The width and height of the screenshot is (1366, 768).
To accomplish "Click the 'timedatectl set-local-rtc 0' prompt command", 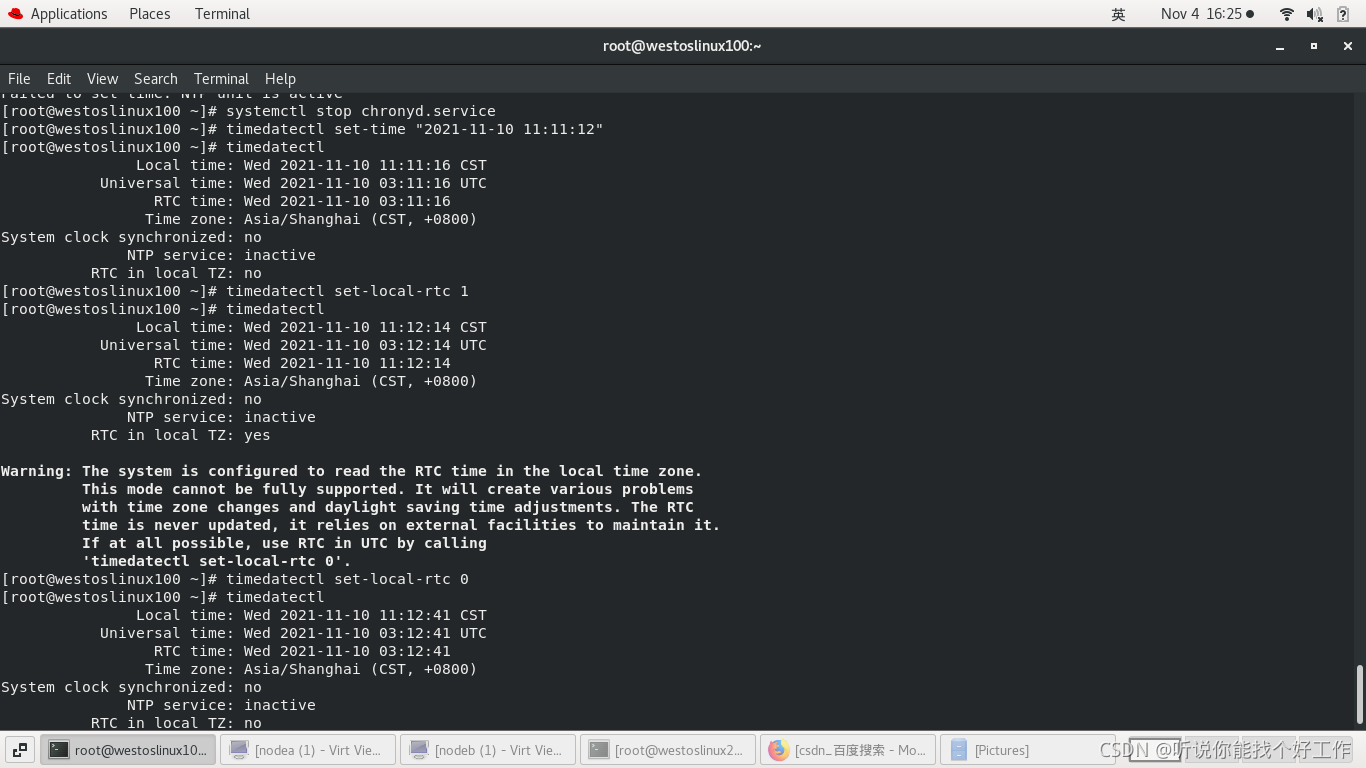I will [x=347, y=579].
